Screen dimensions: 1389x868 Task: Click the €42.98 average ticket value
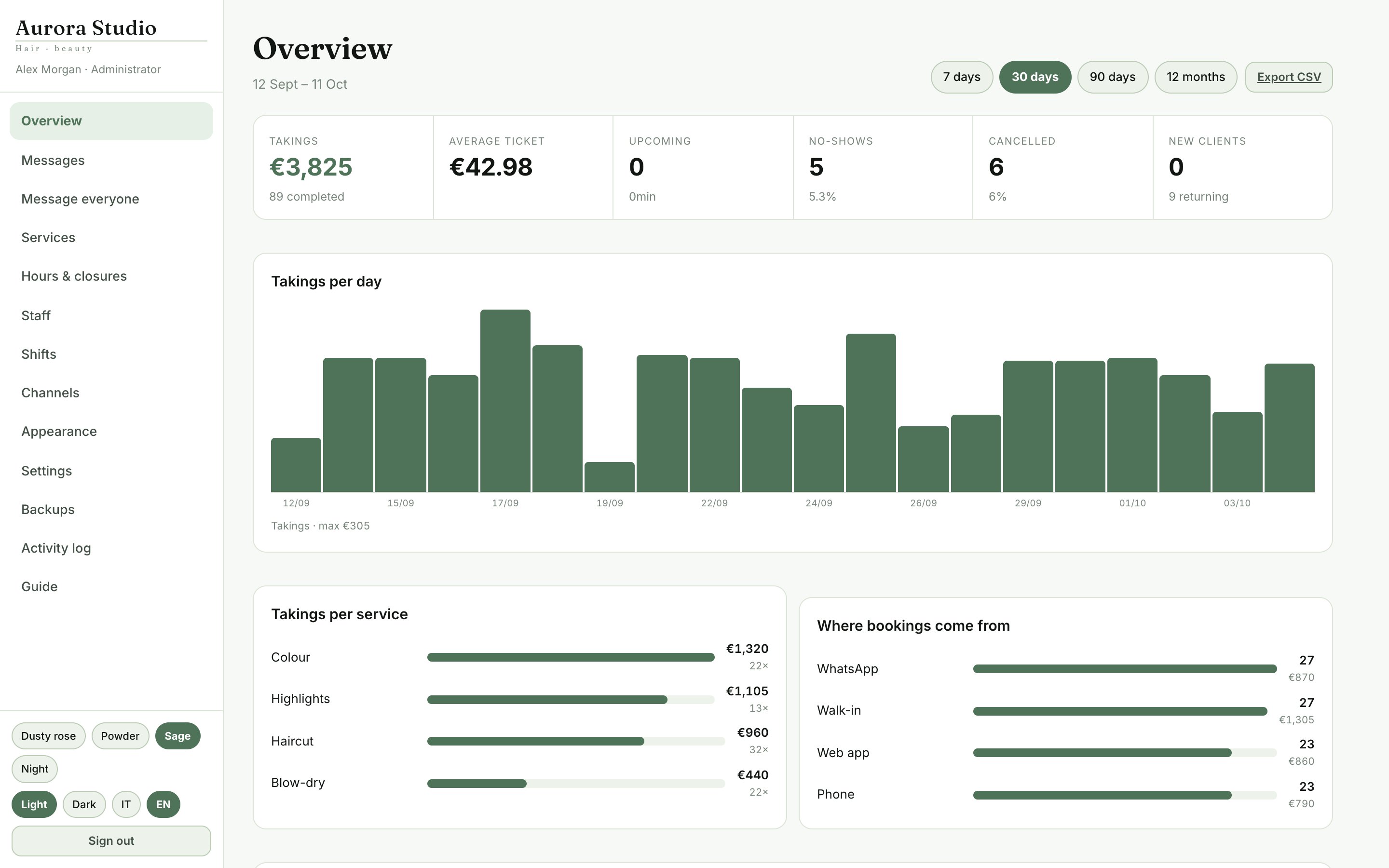pos(491,167)
